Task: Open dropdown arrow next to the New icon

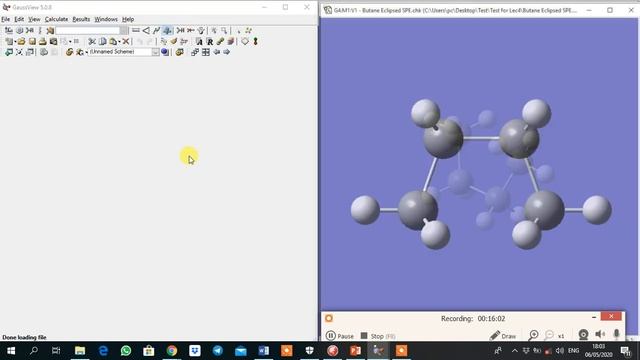Action: coord(15,41)
